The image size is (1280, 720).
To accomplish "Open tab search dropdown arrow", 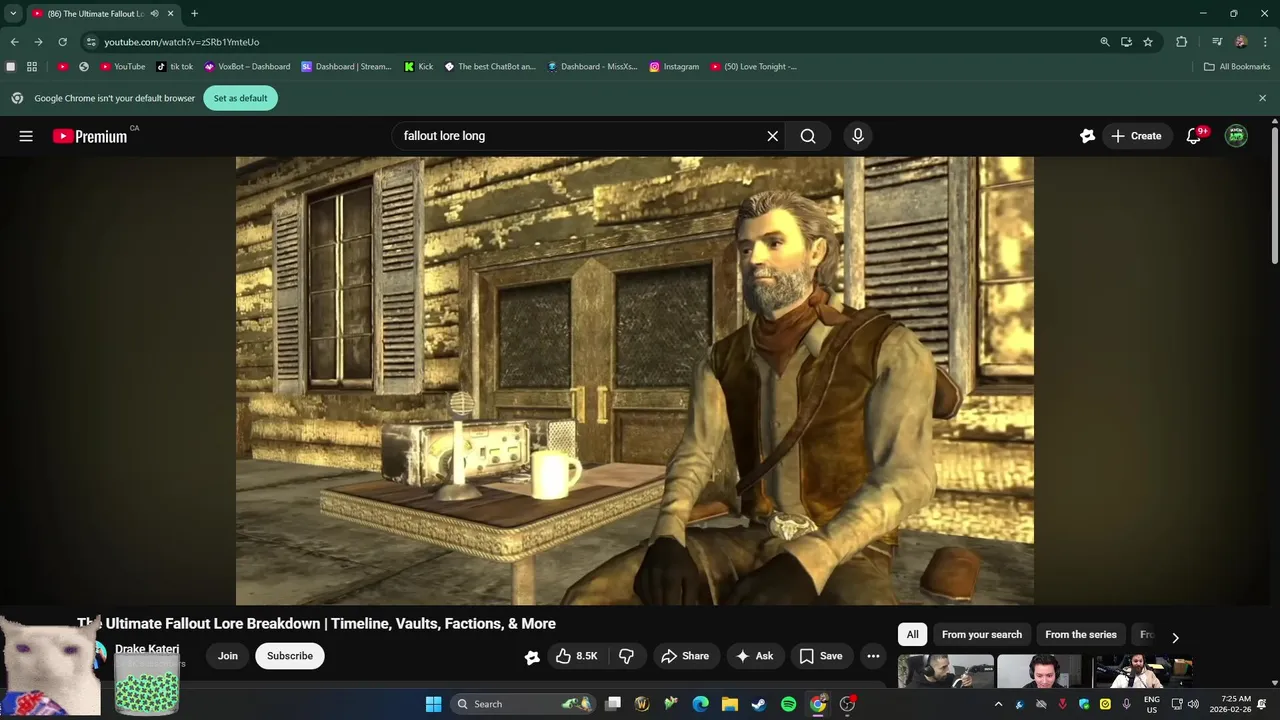I will [13, 13].
